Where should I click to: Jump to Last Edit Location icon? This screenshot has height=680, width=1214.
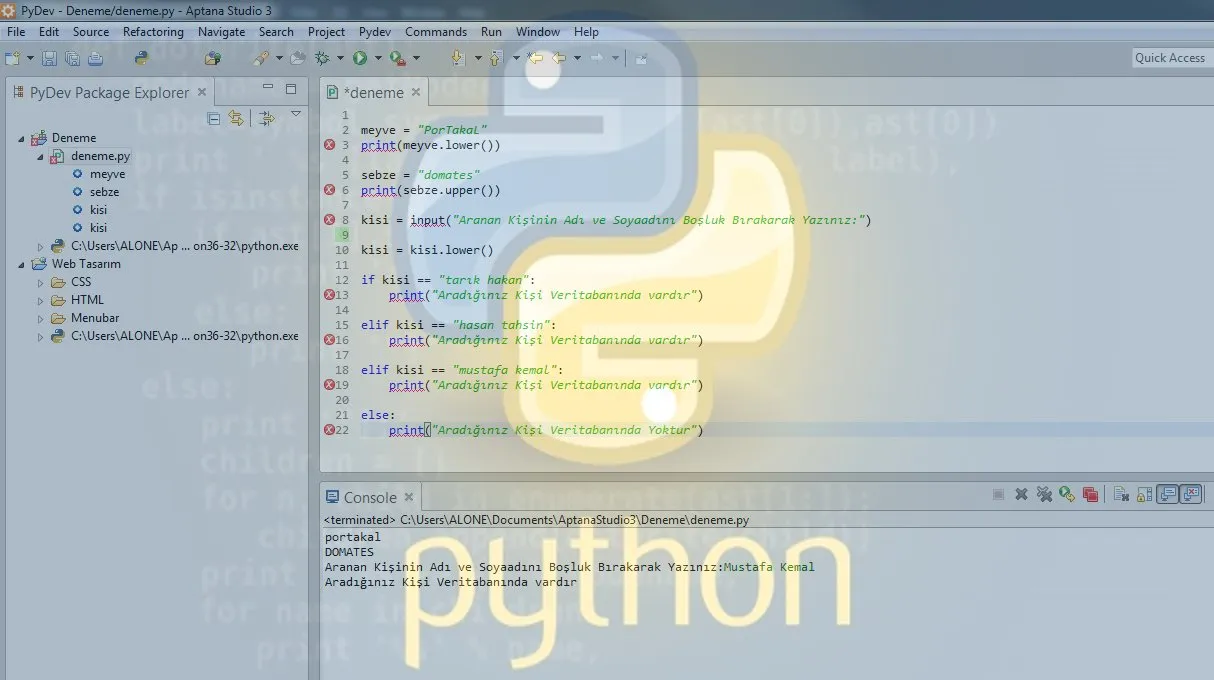pyautogui.click(x=535, y=58)
